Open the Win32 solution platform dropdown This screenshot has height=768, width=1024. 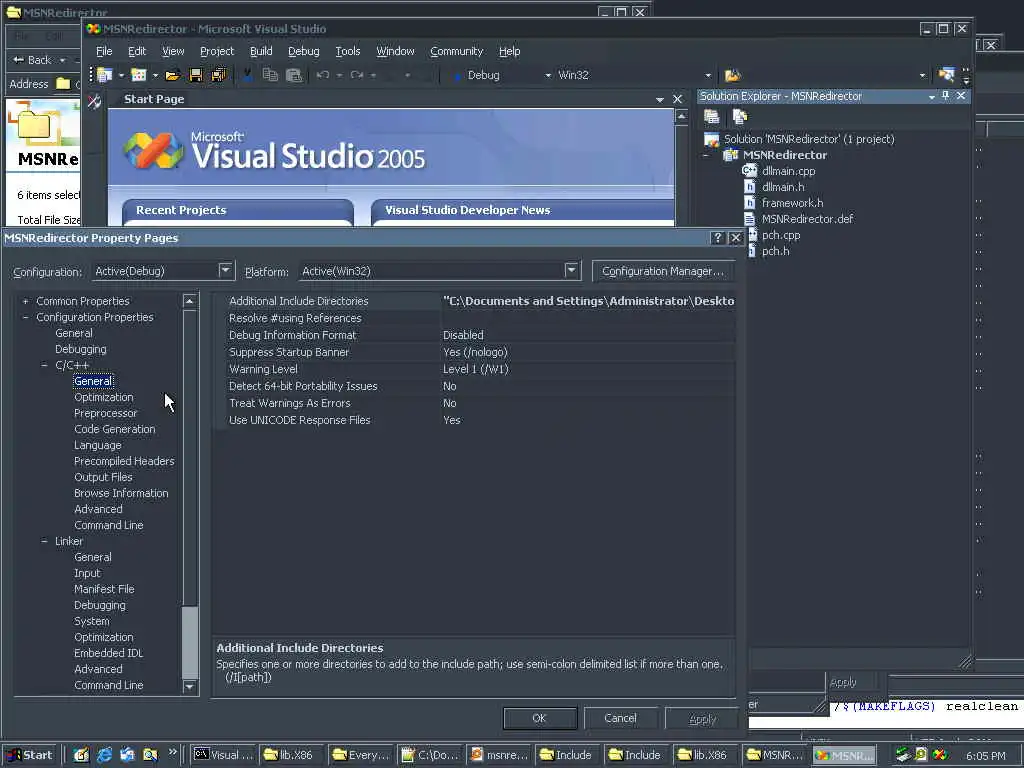[x=708, y=76]
